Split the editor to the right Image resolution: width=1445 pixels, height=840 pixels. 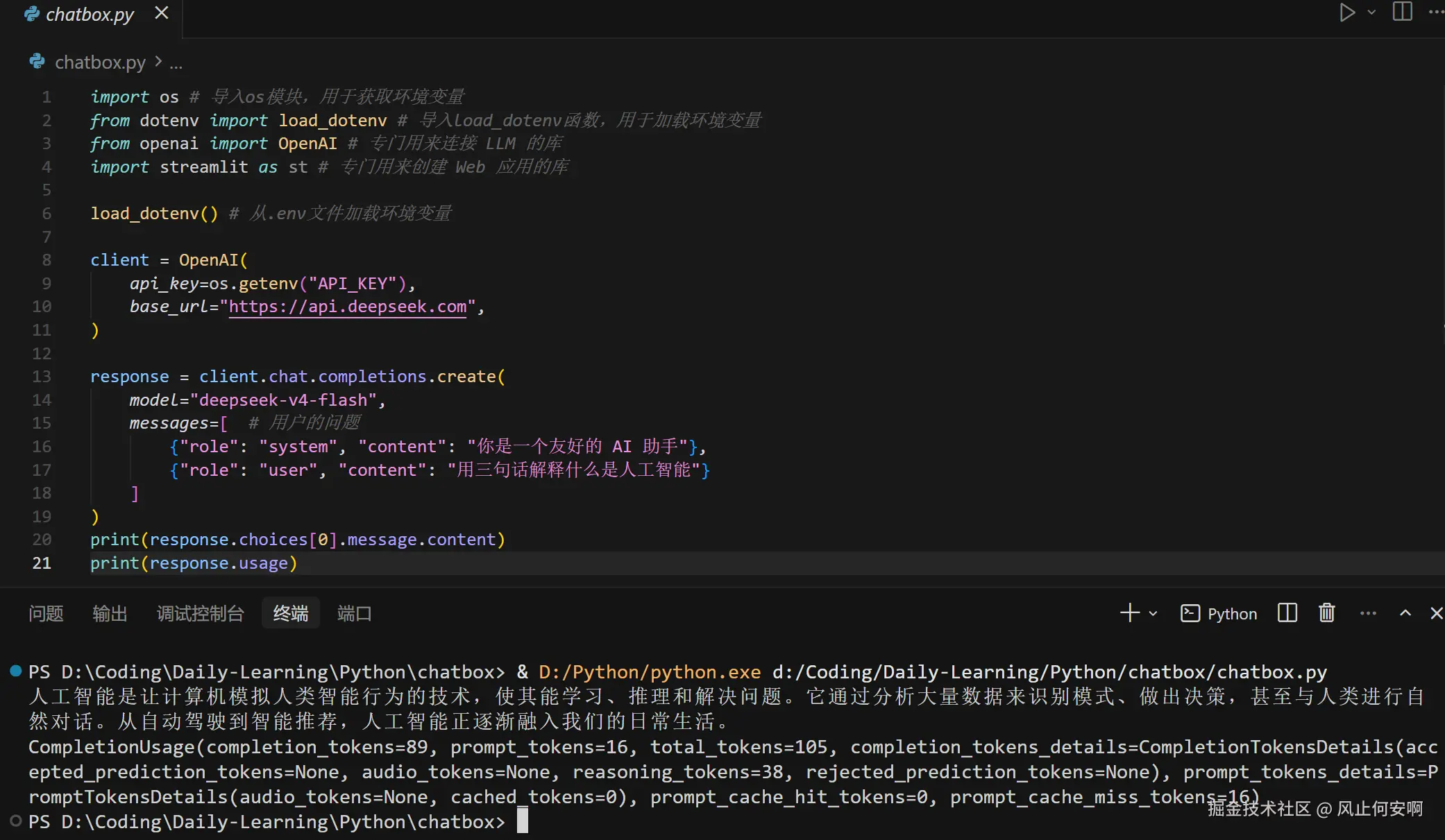(x=1403, y=12)
